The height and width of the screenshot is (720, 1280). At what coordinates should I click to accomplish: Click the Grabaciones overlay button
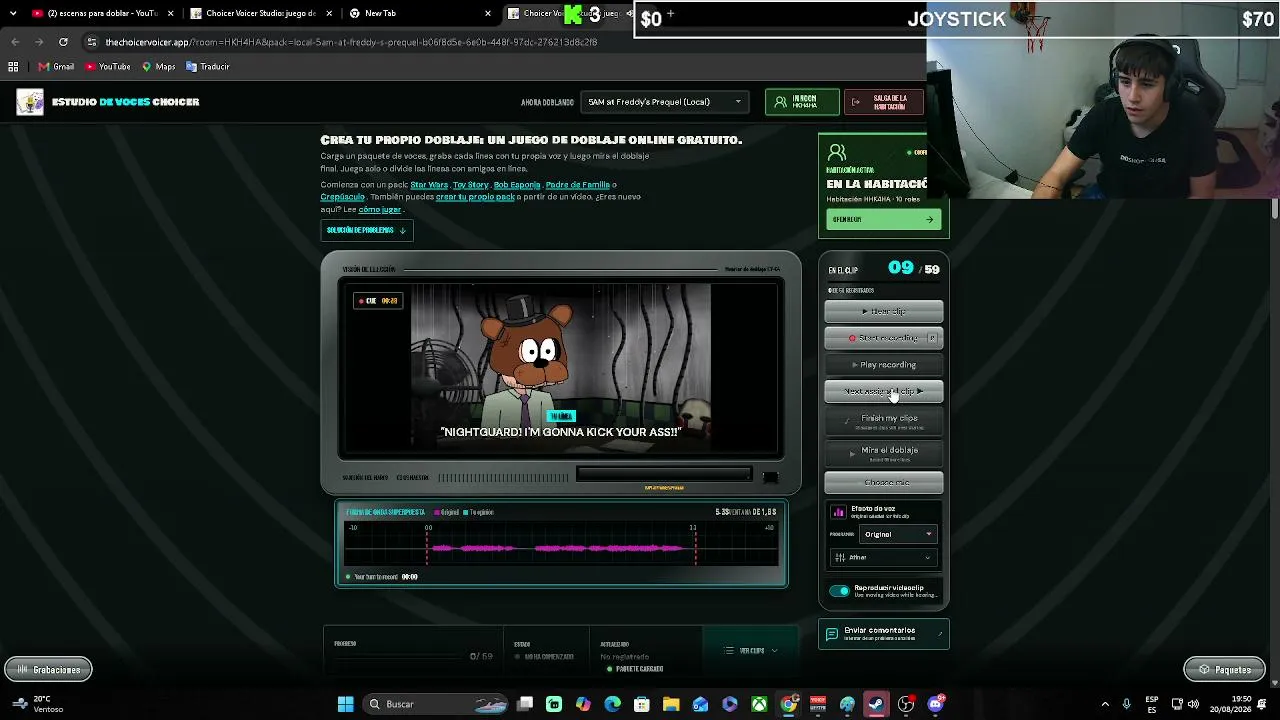49,670
